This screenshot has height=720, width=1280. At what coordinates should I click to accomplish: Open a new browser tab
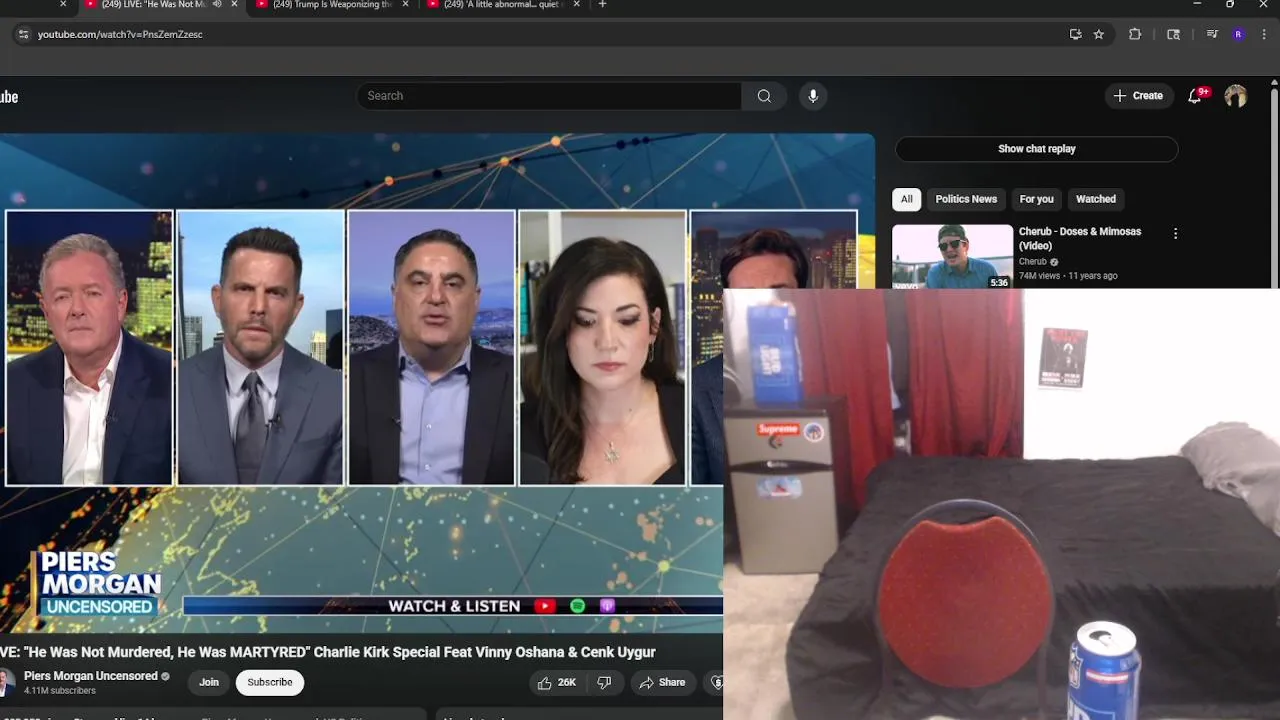pos(602,5)
